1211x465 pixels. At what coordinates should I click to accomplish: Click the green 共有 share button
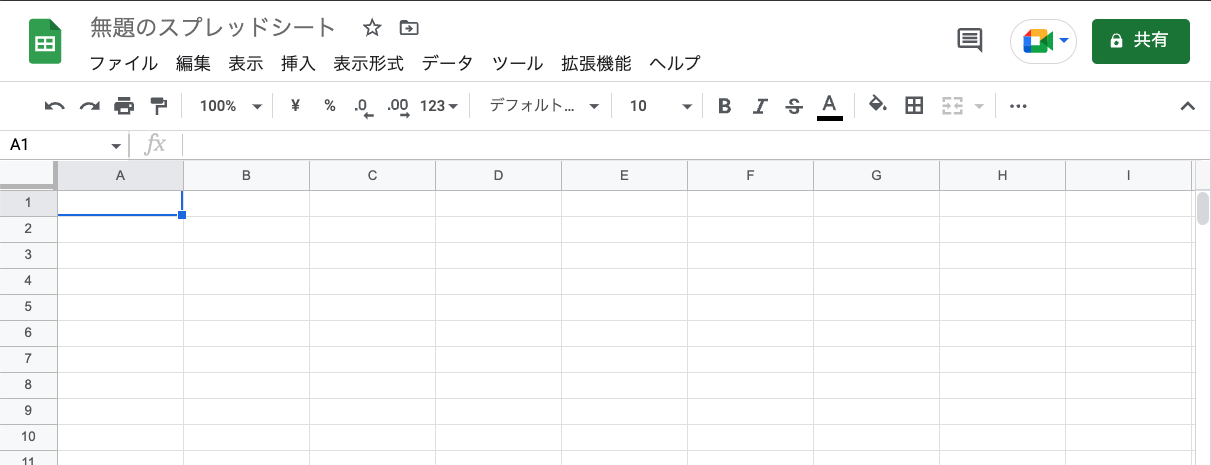(x=1140, y=41)
